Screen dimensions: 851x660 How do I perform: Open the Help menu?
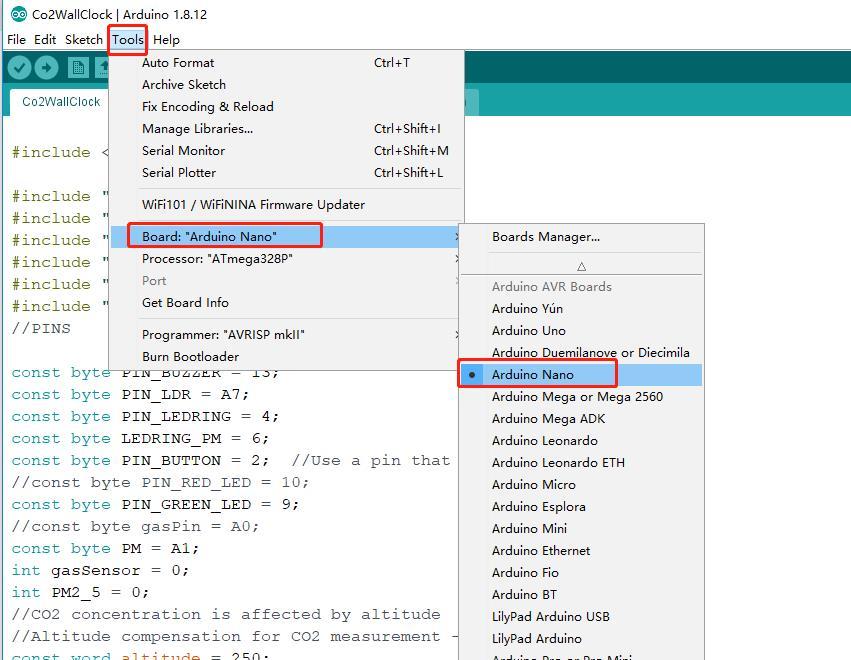[x=166, y=40]
